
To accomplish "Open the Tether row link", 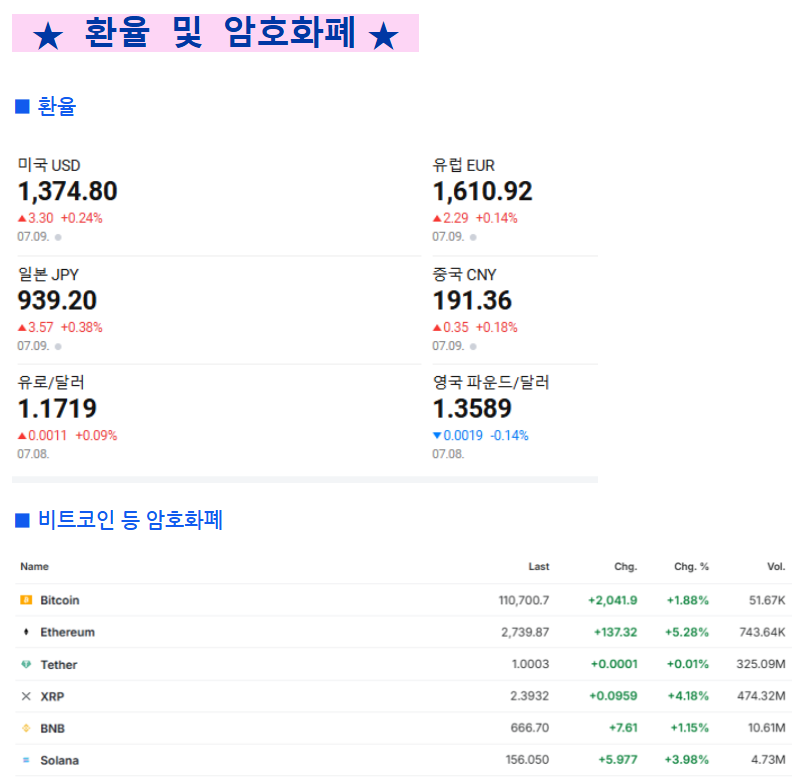I will point(59,665).
